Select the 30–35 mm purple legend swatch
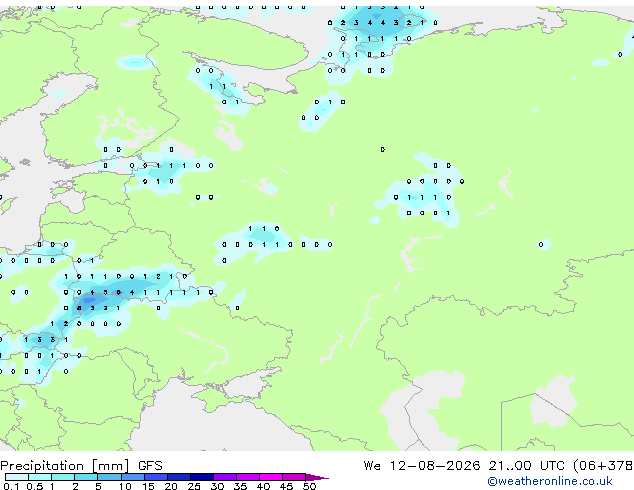 225,477
